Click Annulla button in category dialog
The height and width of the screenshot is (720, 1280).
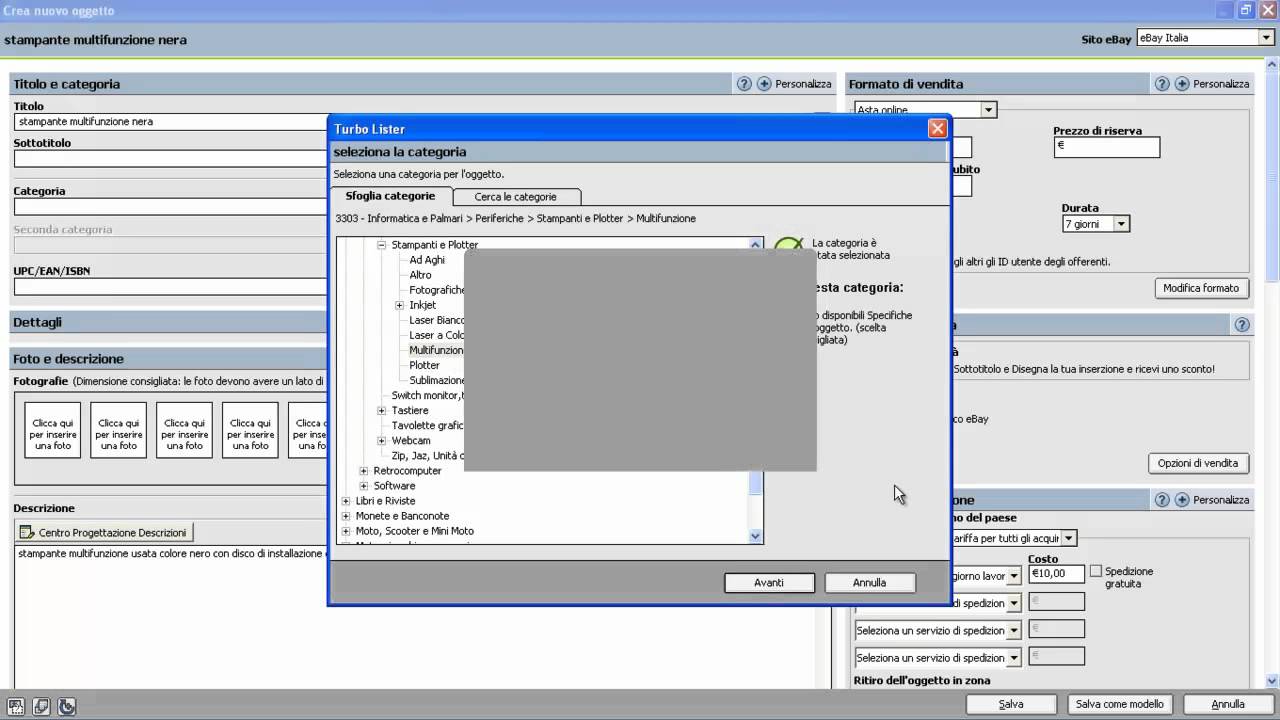tap(870, 583)
